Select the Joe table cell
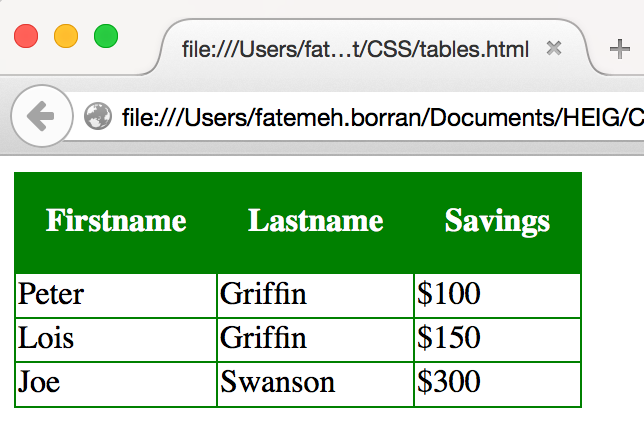644x434 pixels. pos(116,384)
